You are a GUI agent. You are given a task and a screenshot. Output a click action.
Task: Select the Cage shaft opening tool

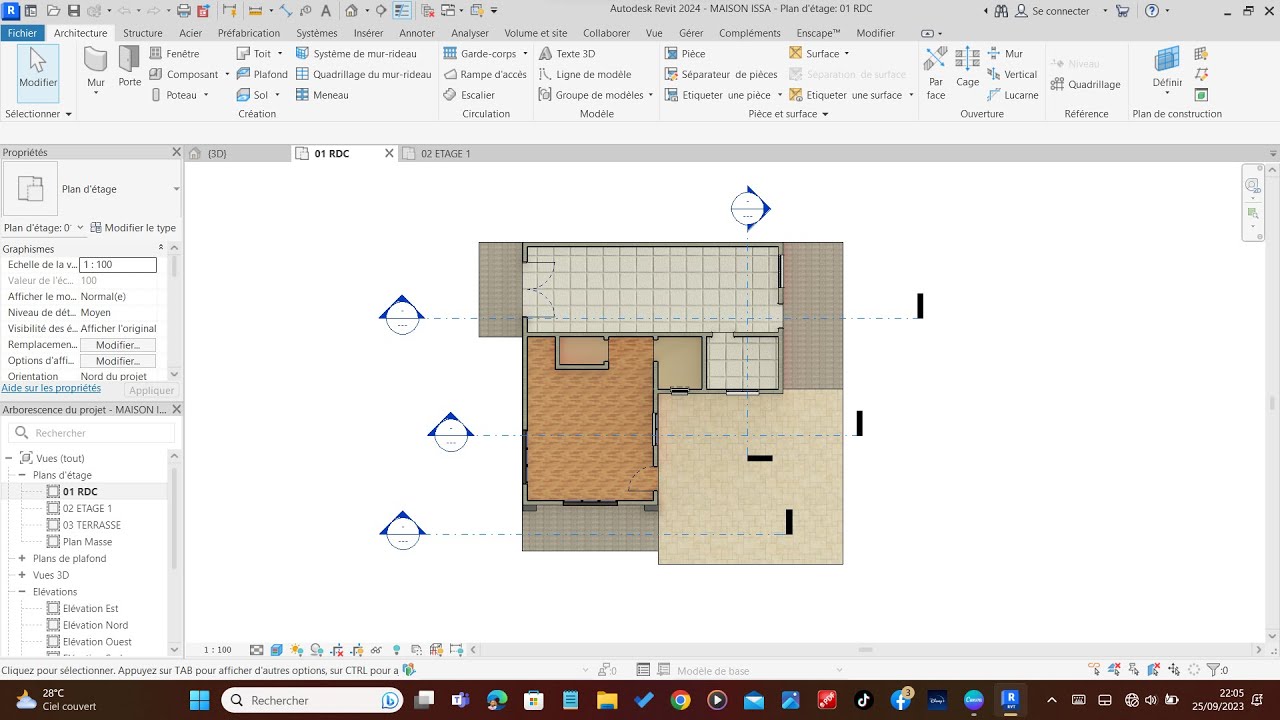coord(967,67)
